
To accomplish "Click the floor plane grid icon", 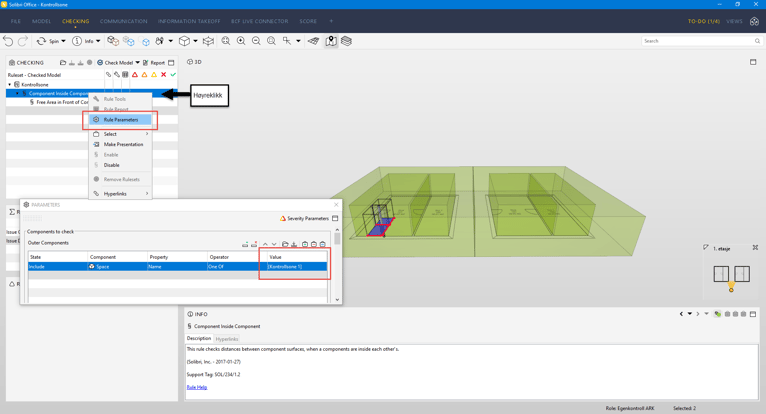I will [x=314, y=41].
